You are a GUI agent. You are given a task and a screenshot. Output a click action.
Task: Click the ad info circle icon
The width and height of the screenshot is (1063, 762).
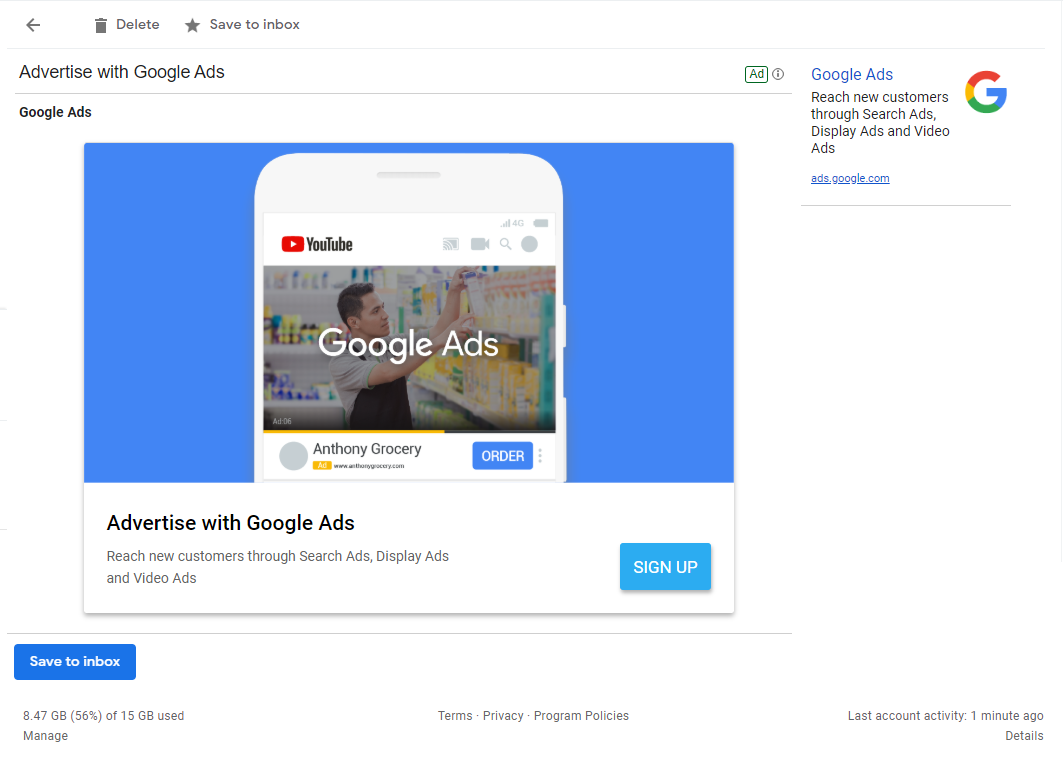778,74
